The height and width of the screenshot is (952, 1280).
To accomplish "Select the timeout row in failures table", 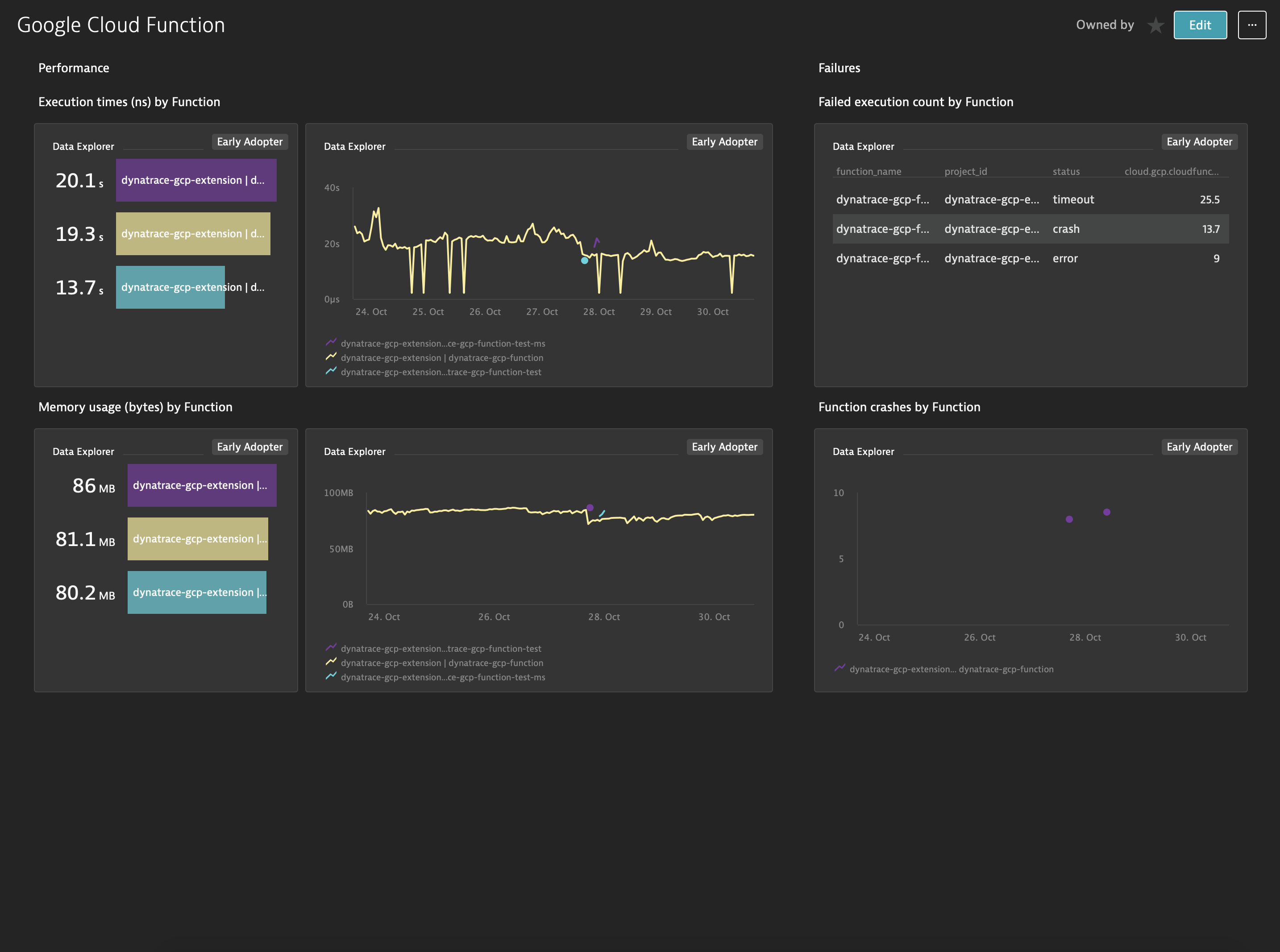I will coord(1031,199).
